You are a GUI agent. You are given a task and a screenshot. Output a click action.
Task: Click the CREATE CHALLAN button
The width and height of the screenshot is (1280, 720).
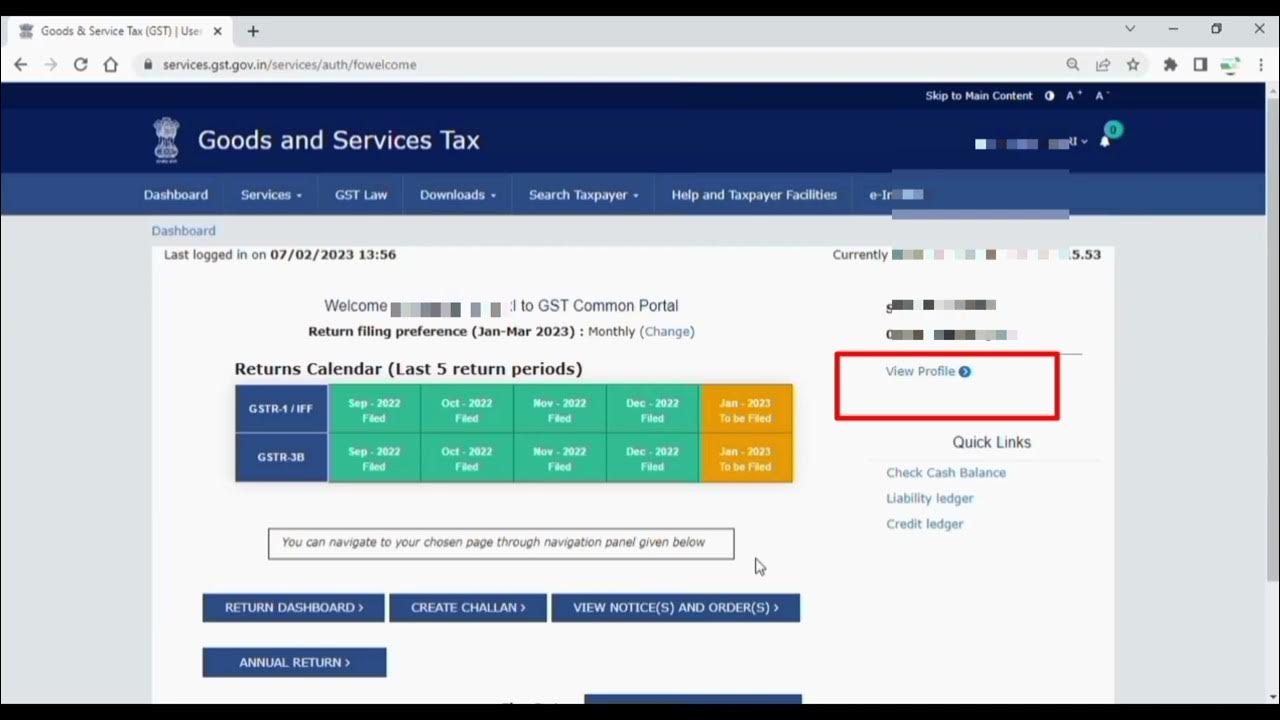[468, 608]
